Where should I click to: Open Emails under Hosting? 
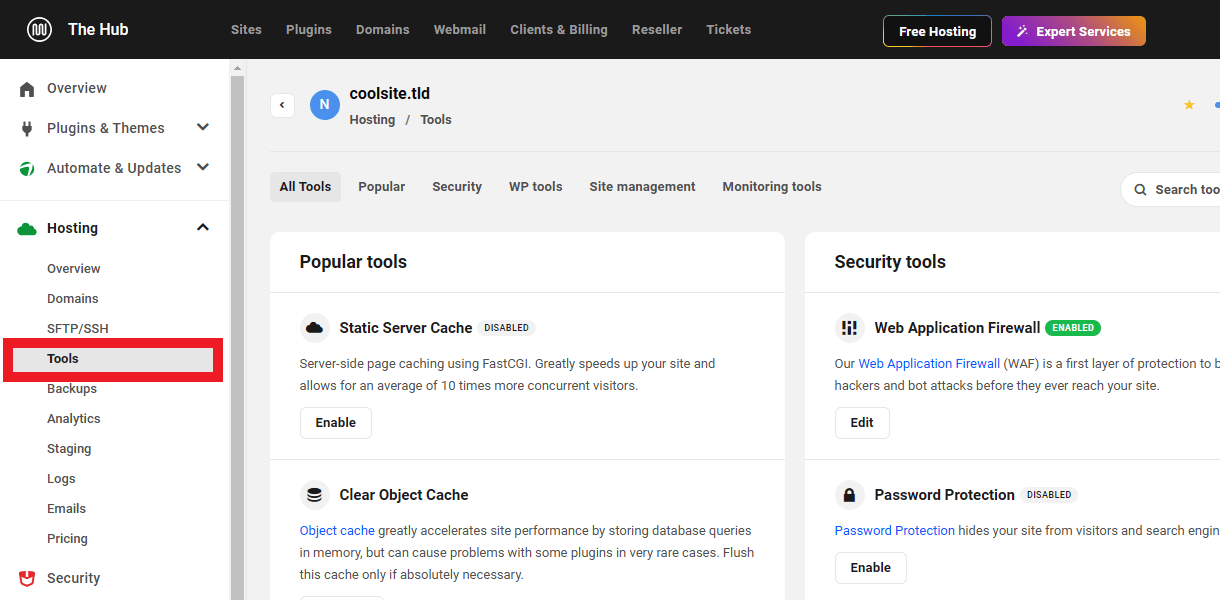pyautogui.click(x=67, y=509)
